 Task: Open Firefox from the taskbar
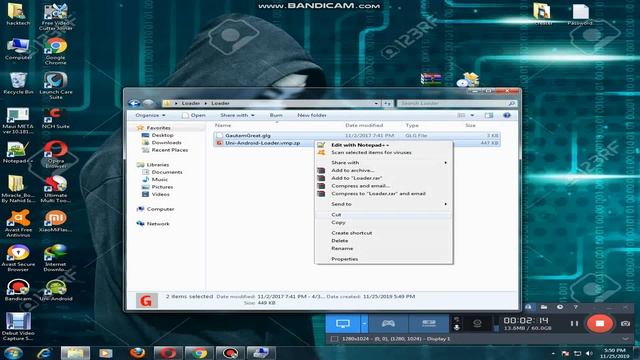point(138,353)
